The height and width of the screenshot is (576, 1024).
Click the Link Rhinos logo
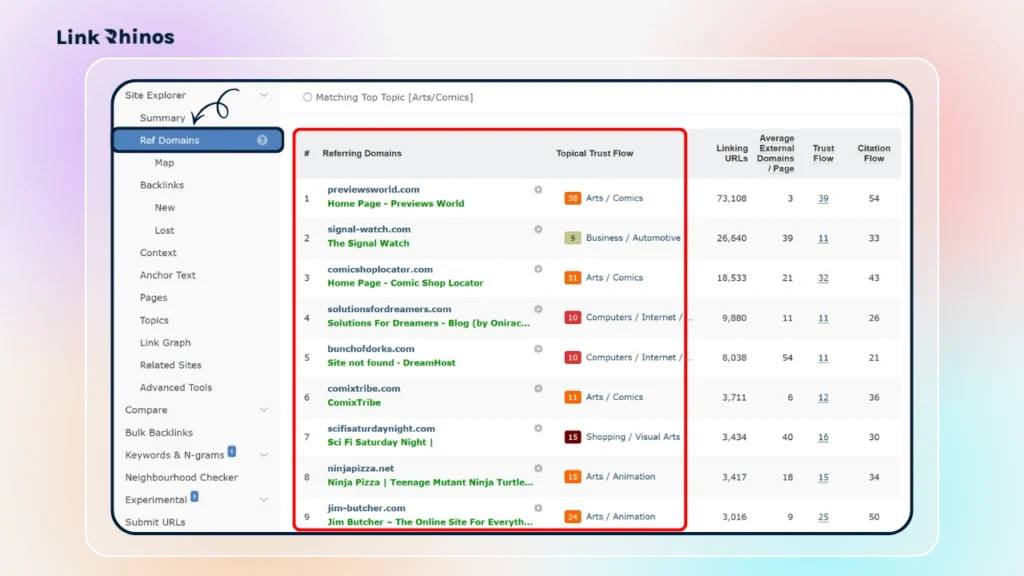[116, 37]
